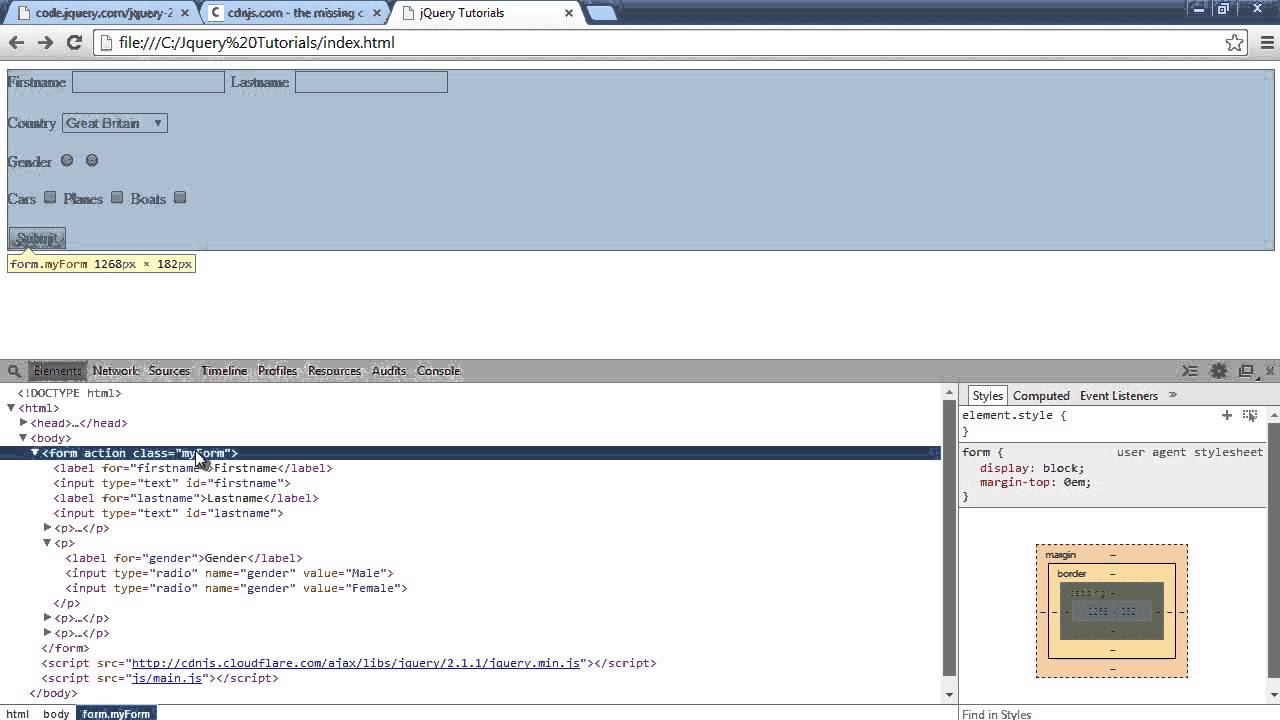The height and width of the screenshot is (720, 1280).
Task: Switch to the Computed styles tab
Action: 1041,396
